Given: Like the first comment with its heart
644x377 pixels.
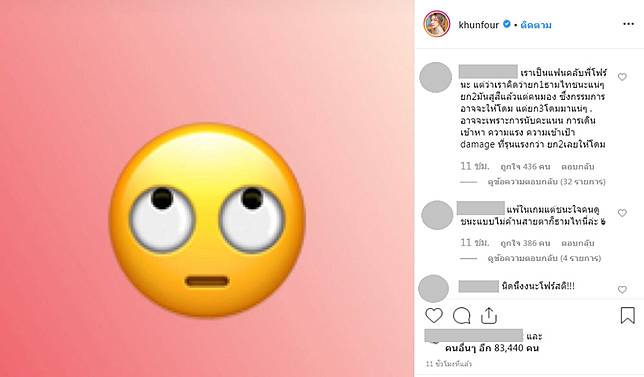Looking at the screenshot, I should 622,77.
